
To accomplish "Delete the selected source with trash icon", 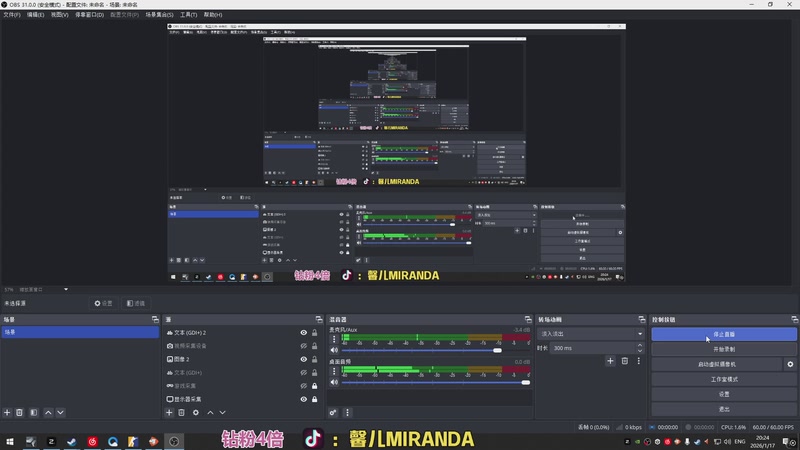I will click(x=182, y=412).
